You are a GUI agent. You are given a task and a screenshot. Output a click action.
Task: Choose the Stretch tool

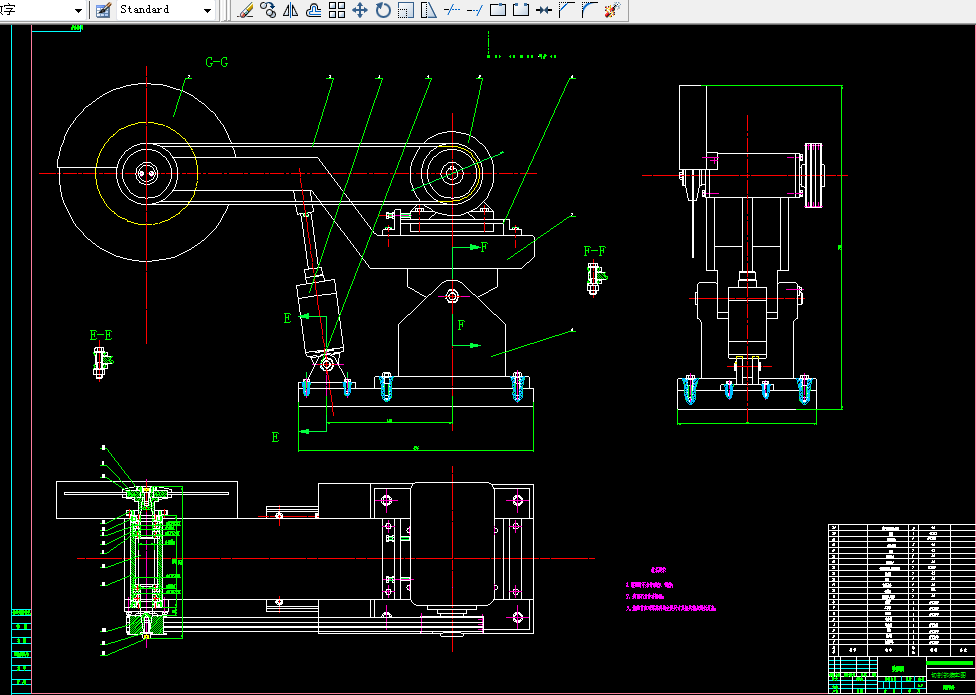(429, 10)
